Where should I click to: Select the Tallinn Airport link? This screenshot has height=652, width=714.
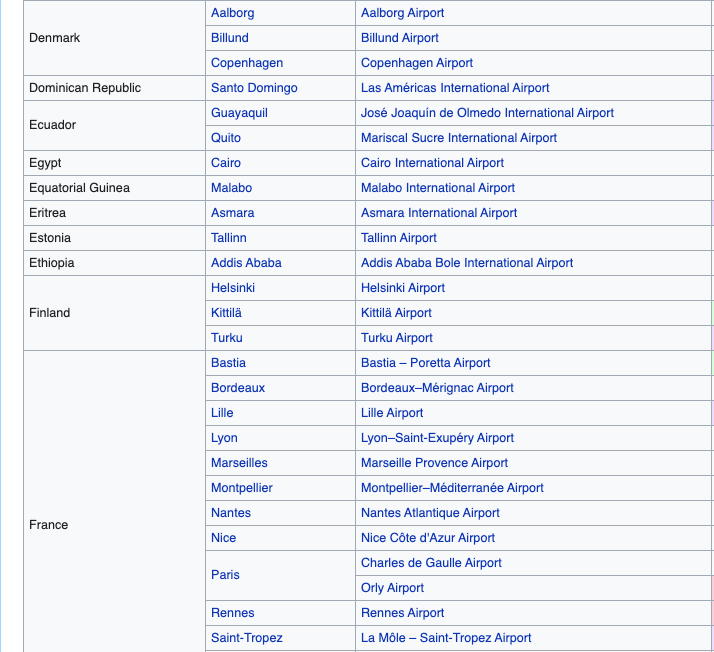[398, 238]
